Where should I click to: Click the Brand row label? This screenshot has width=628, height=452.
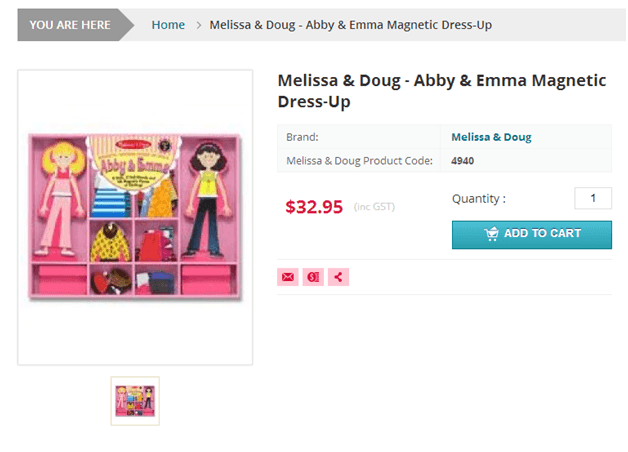click(x=302, y=137)
